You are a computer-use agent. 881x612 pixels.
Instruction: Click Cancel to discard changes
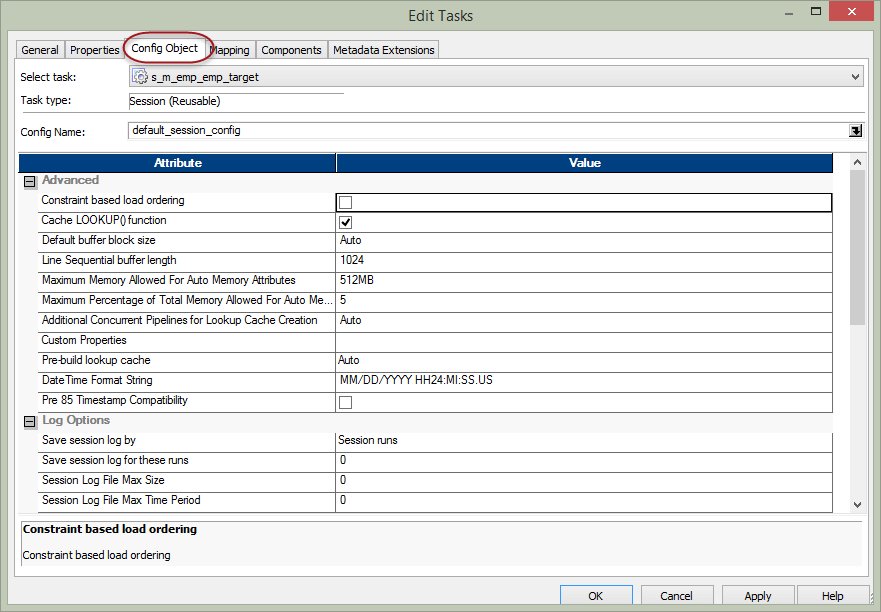(676, 596)
